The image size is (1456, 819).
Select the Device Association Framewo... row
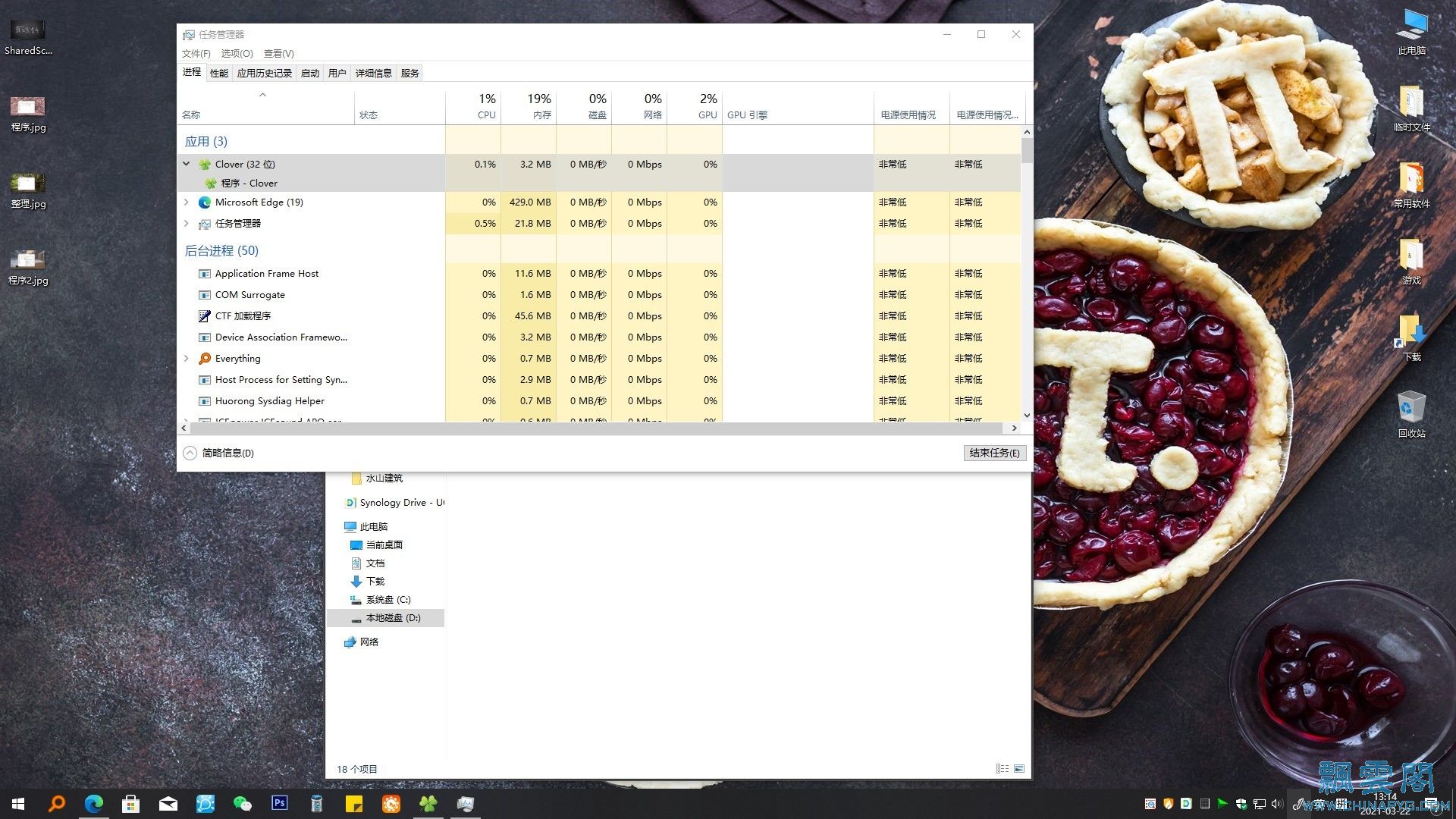tap(599, 337)
